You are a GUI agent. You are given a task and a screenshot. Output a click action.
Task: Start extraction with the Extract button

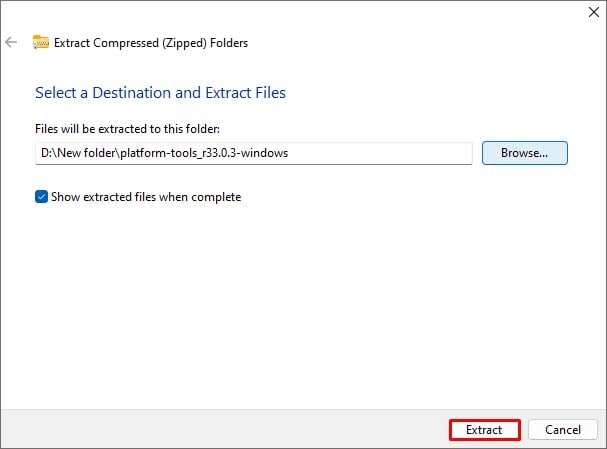pos(485,430)
